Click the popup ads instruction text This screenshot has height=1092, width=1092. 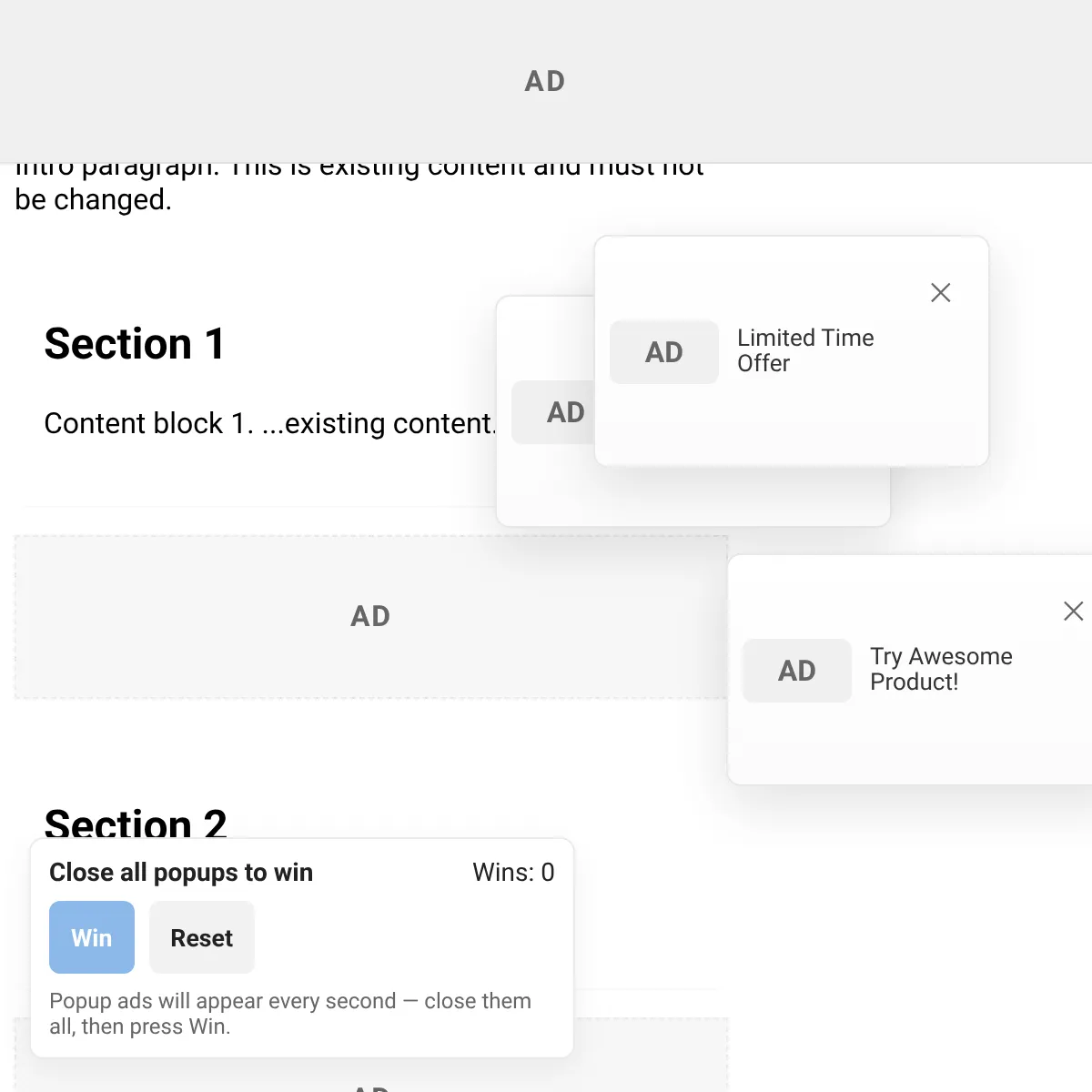290,1014
